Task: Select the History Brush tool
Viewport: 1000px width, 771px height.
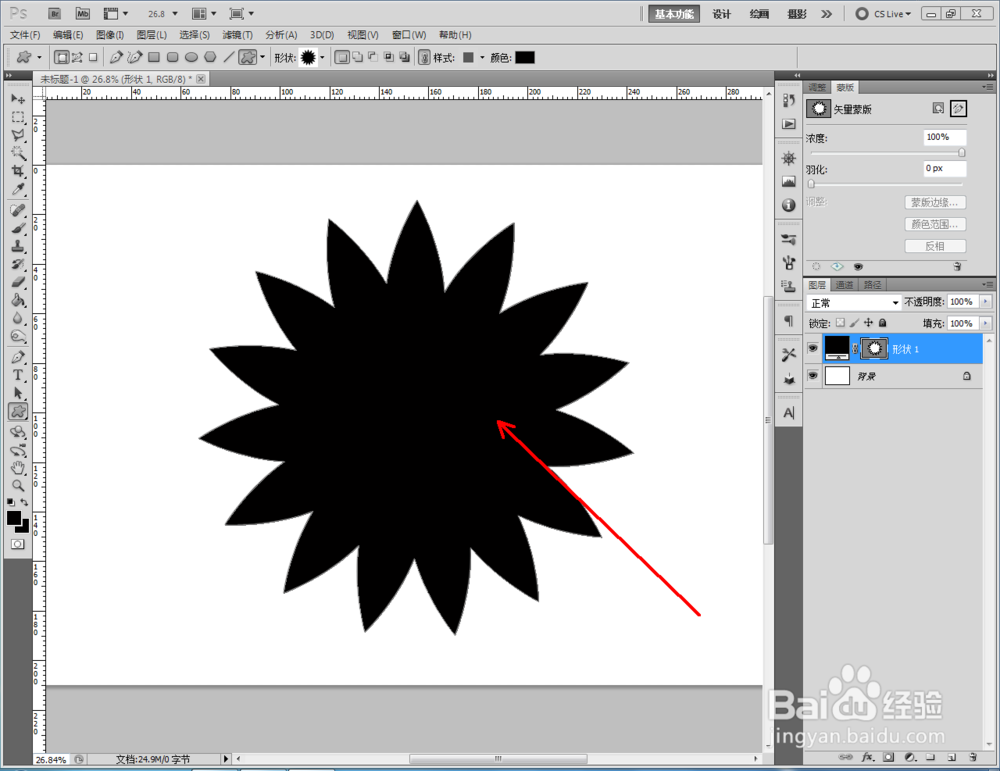Action: 18,264
